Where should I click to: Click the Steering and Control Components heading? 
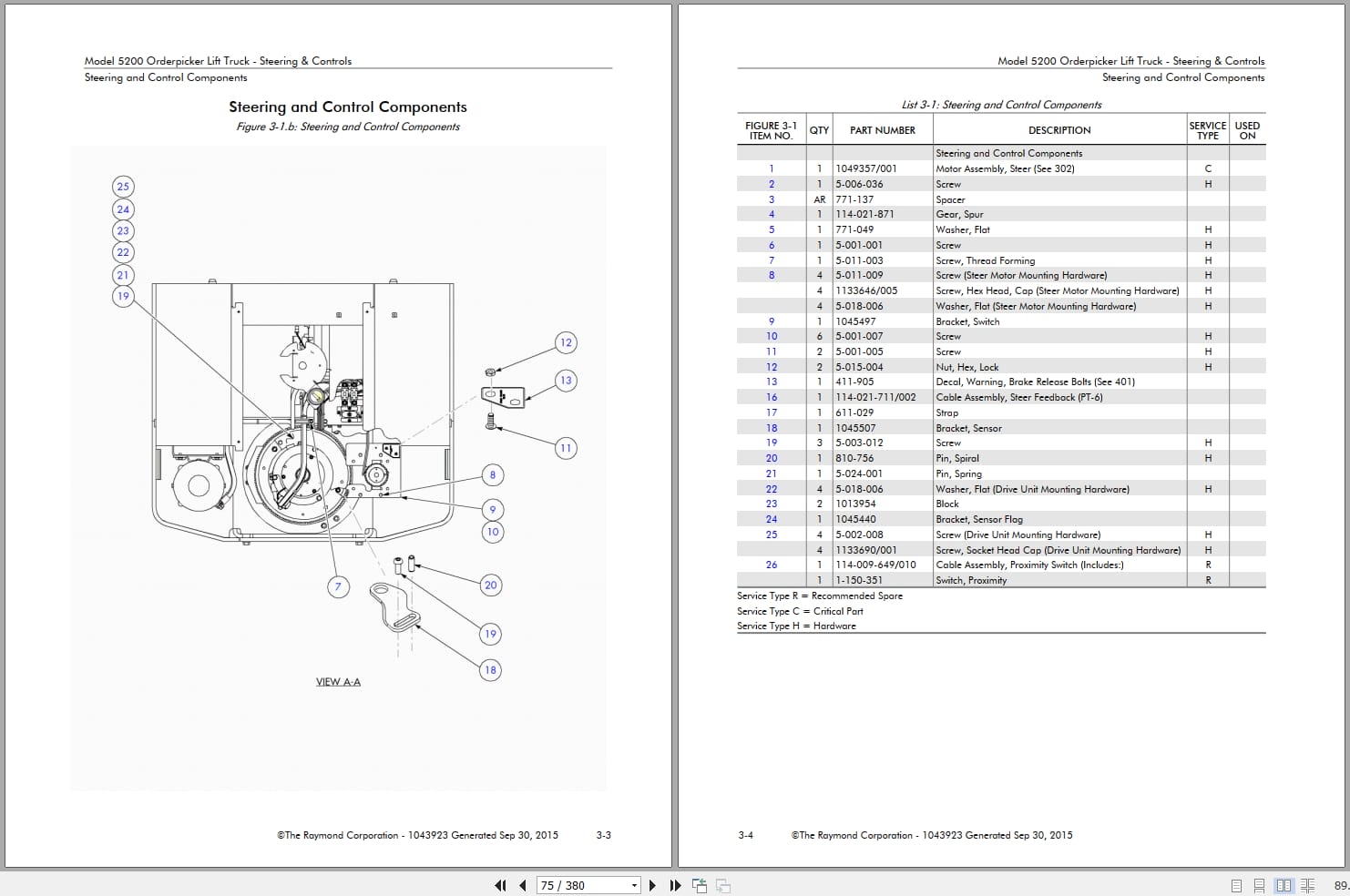pyautogui.click(x=348, y=107)
